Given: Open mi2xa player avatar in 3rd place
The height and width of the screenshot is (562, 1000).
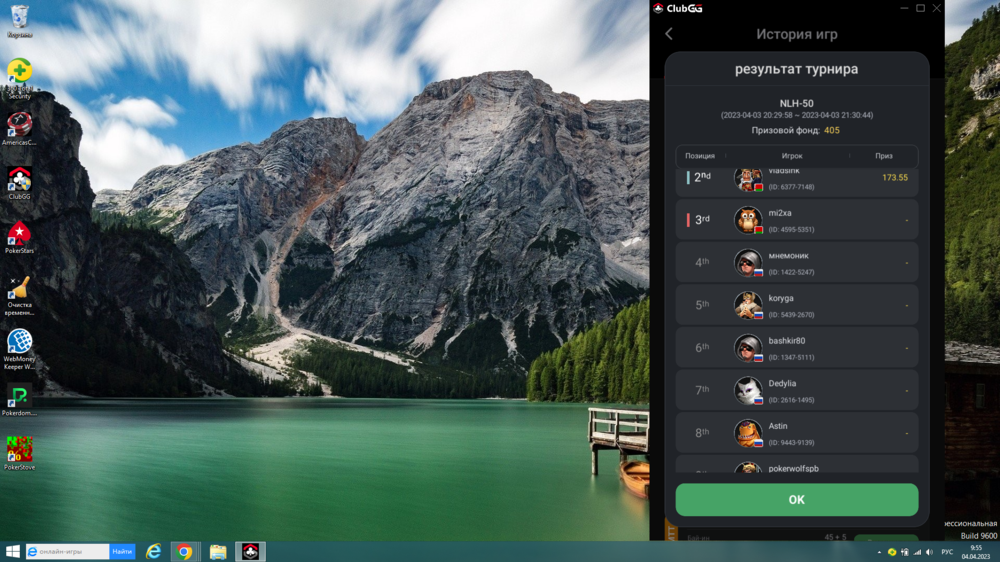Looking at the screenshot, I should (x=748, y=220).
